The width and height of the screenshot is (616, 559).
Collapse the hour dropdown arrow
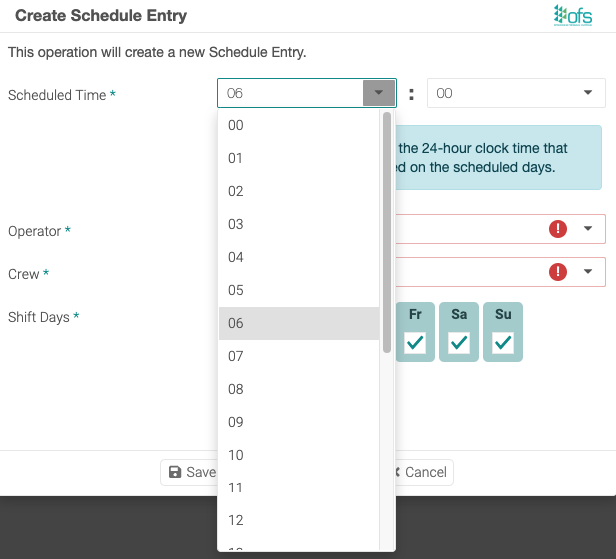point(379,93)
